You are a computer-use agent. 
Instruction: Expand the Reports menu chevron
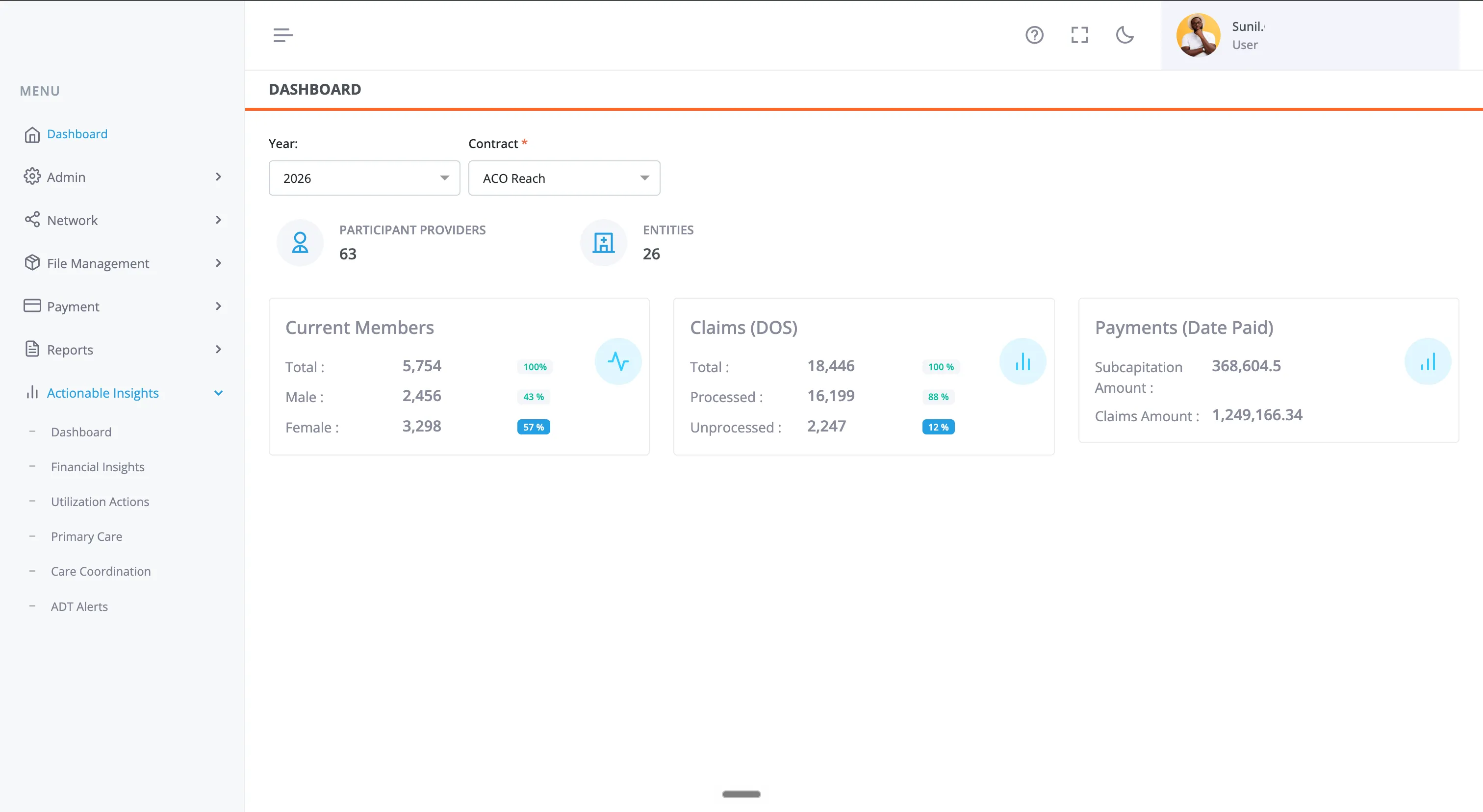(x=218, y=349)
